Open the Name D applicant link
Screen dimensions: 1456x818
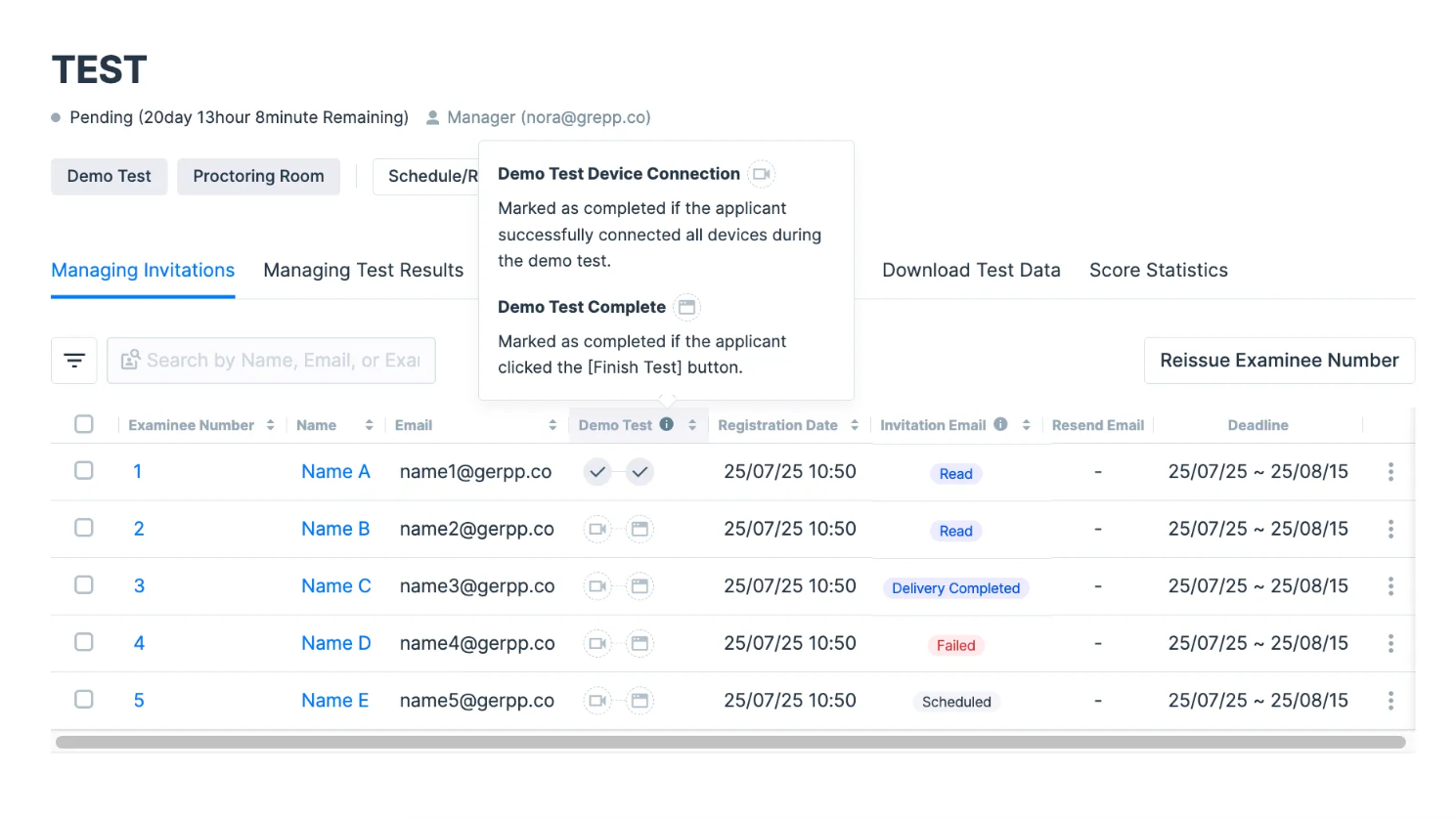[x=336, y=643]
